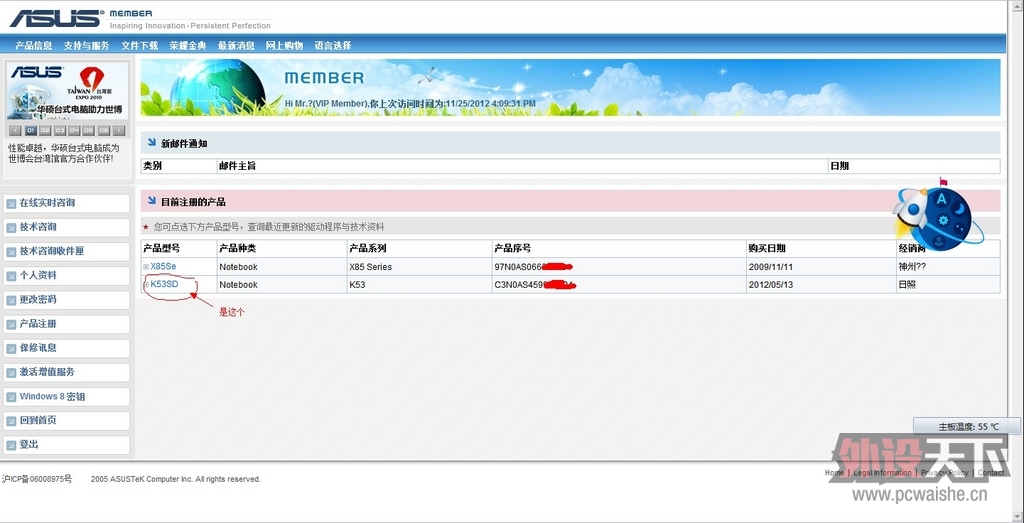Jump to carousel slide 02
The width and height of the screenshot is (1024, 523).
[45, 131]
